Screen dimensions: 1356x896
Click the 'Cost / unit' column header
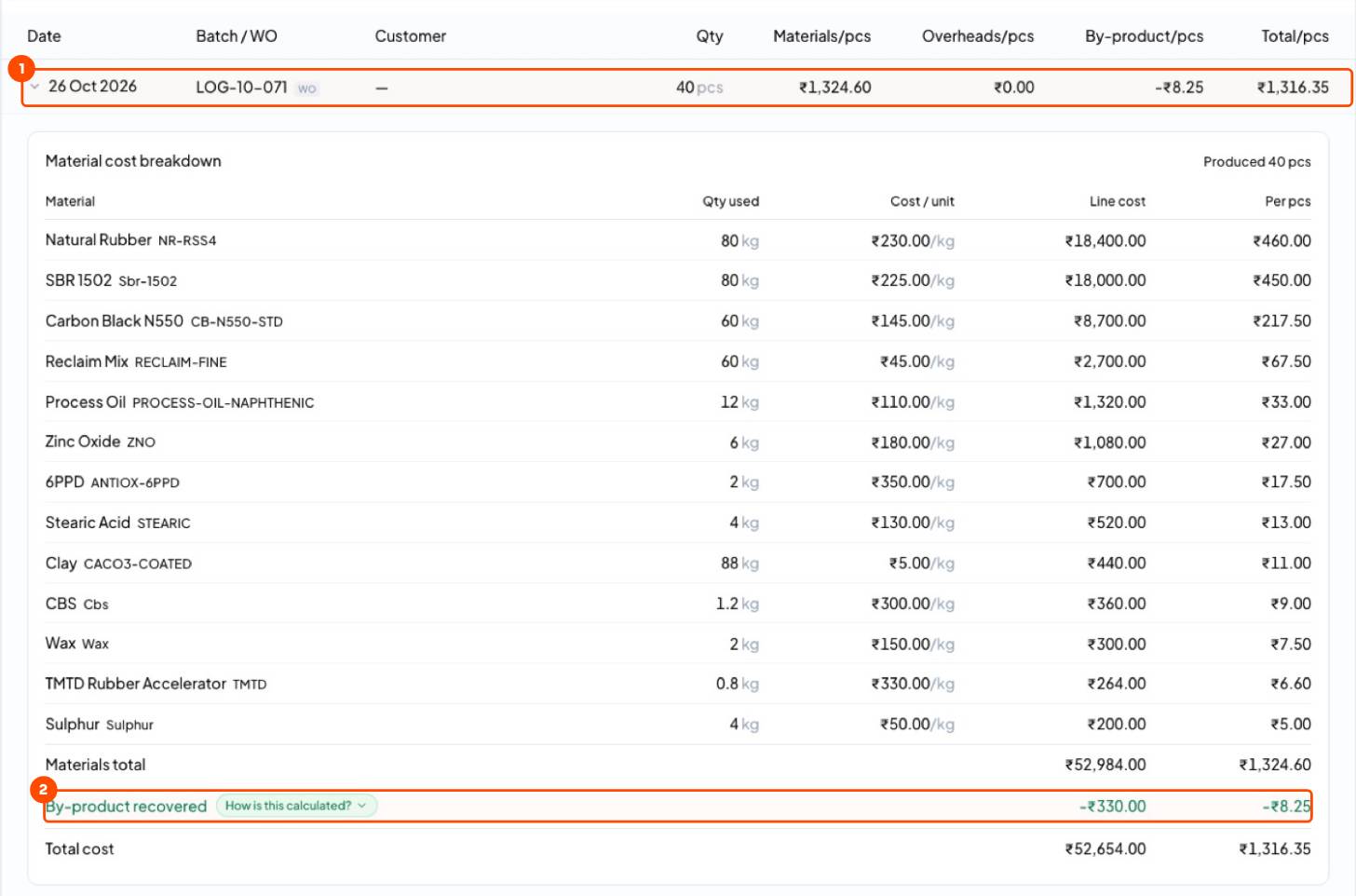922,201
